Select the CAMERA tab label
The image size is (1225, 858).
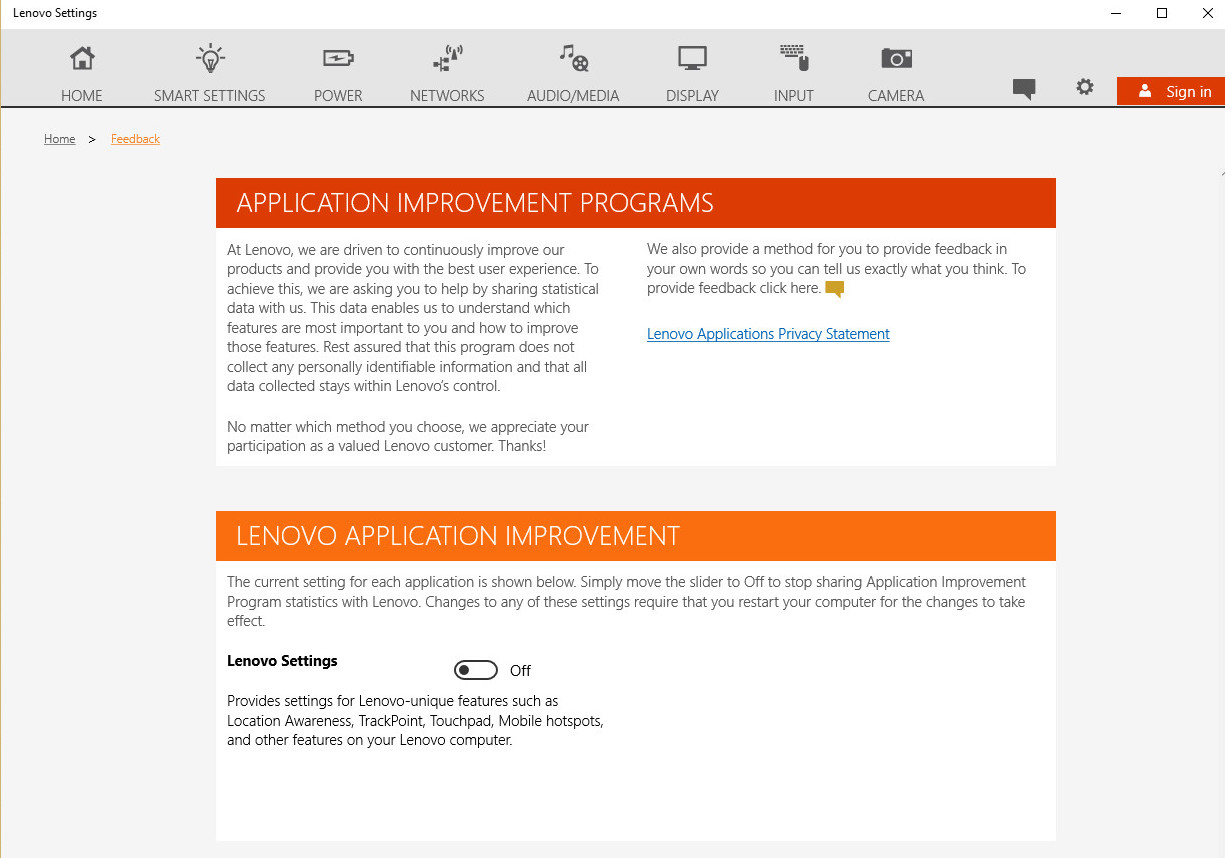point(896,96)
